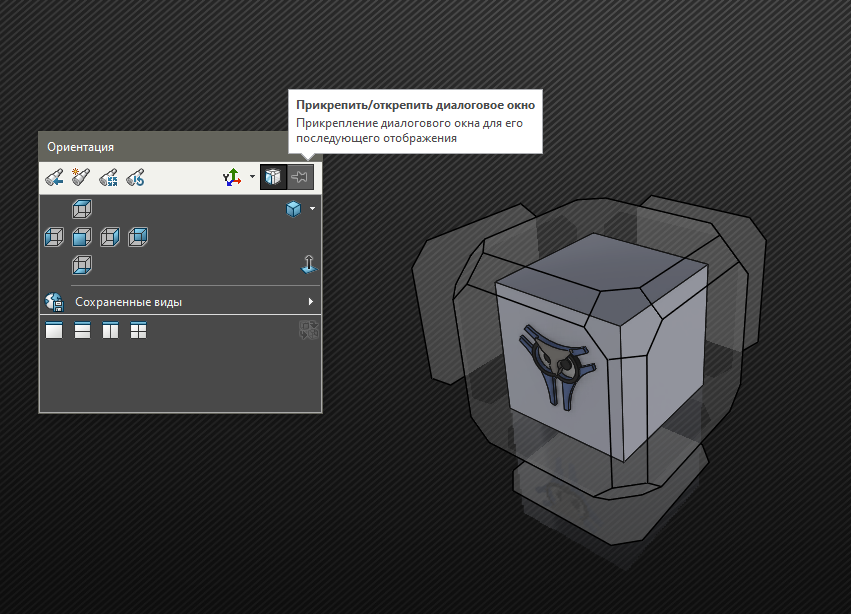Select the Right standard view cube

pos(110,237)
